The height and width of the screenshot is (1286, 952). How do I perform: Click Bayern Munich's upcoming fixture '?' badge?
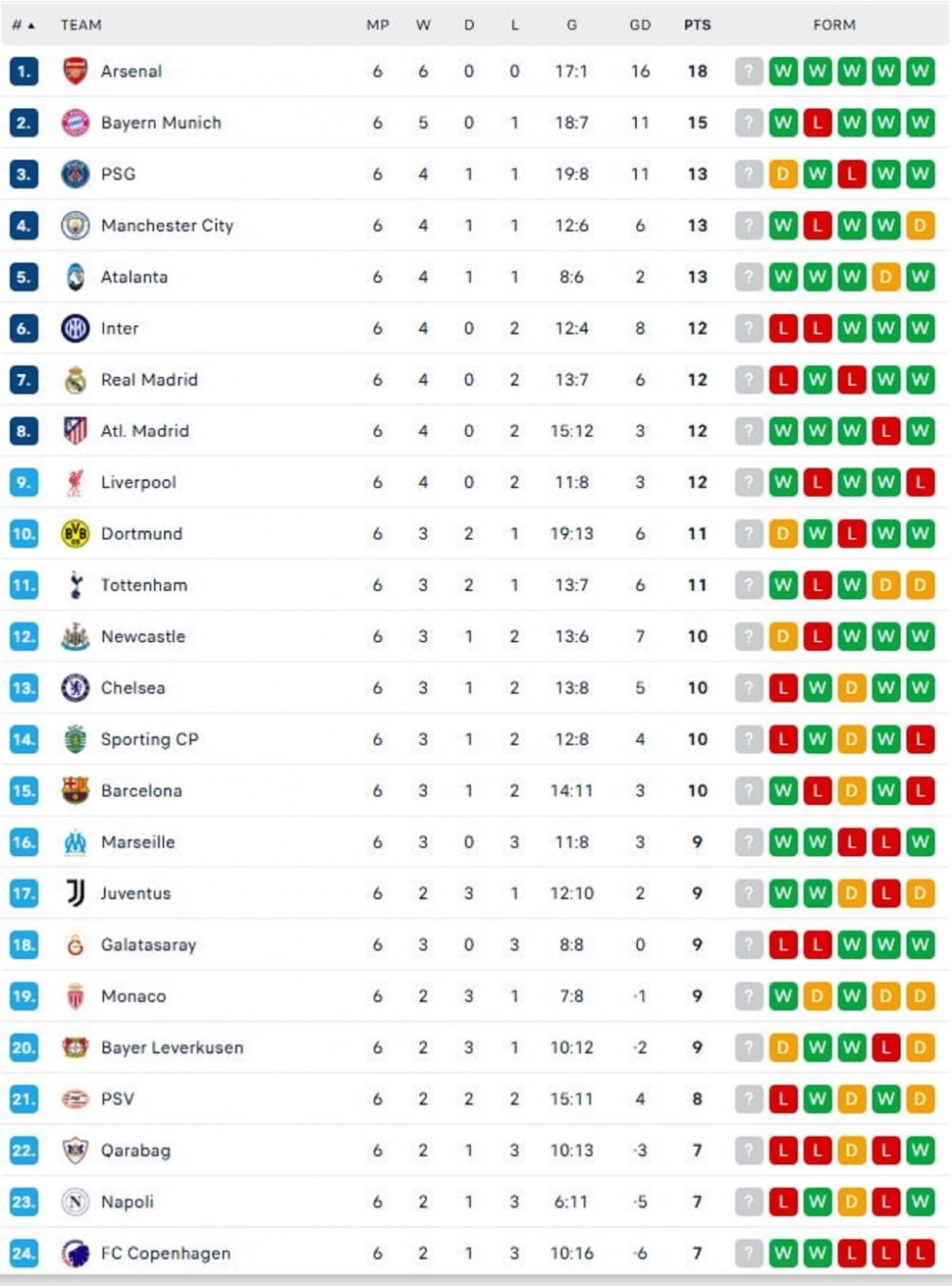click(x=749, y=122)
